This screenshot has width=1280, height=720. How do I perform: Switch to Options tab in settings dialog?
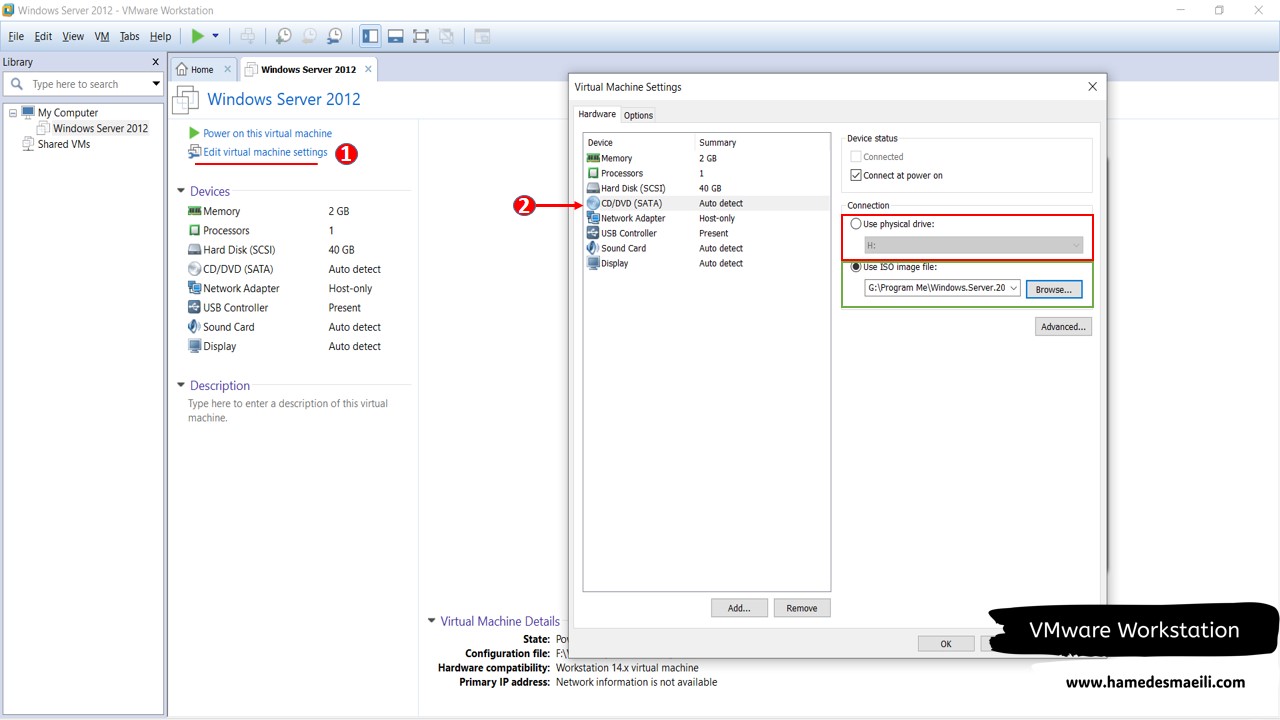638,115
